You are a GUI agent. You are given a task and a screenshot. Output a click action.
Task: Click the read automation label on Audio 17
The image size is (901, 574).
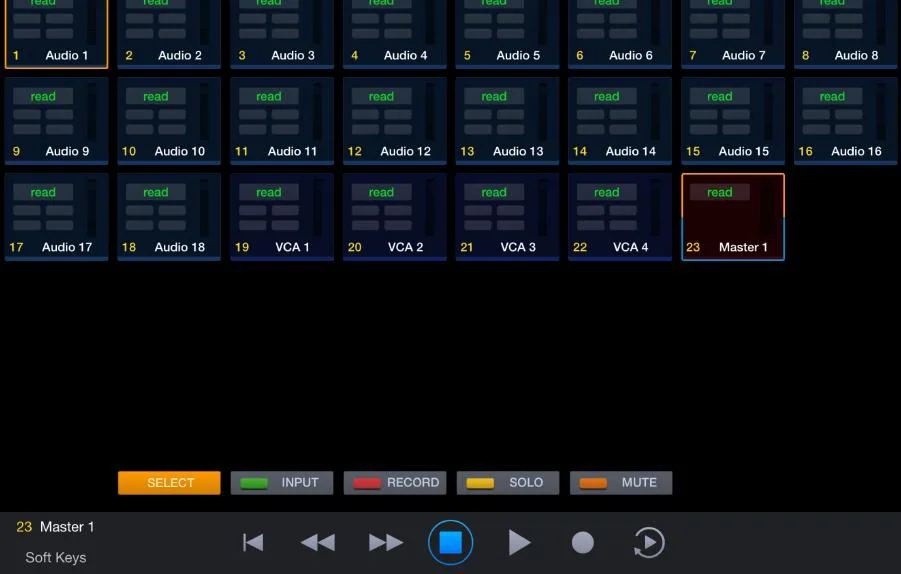point(43,192)
